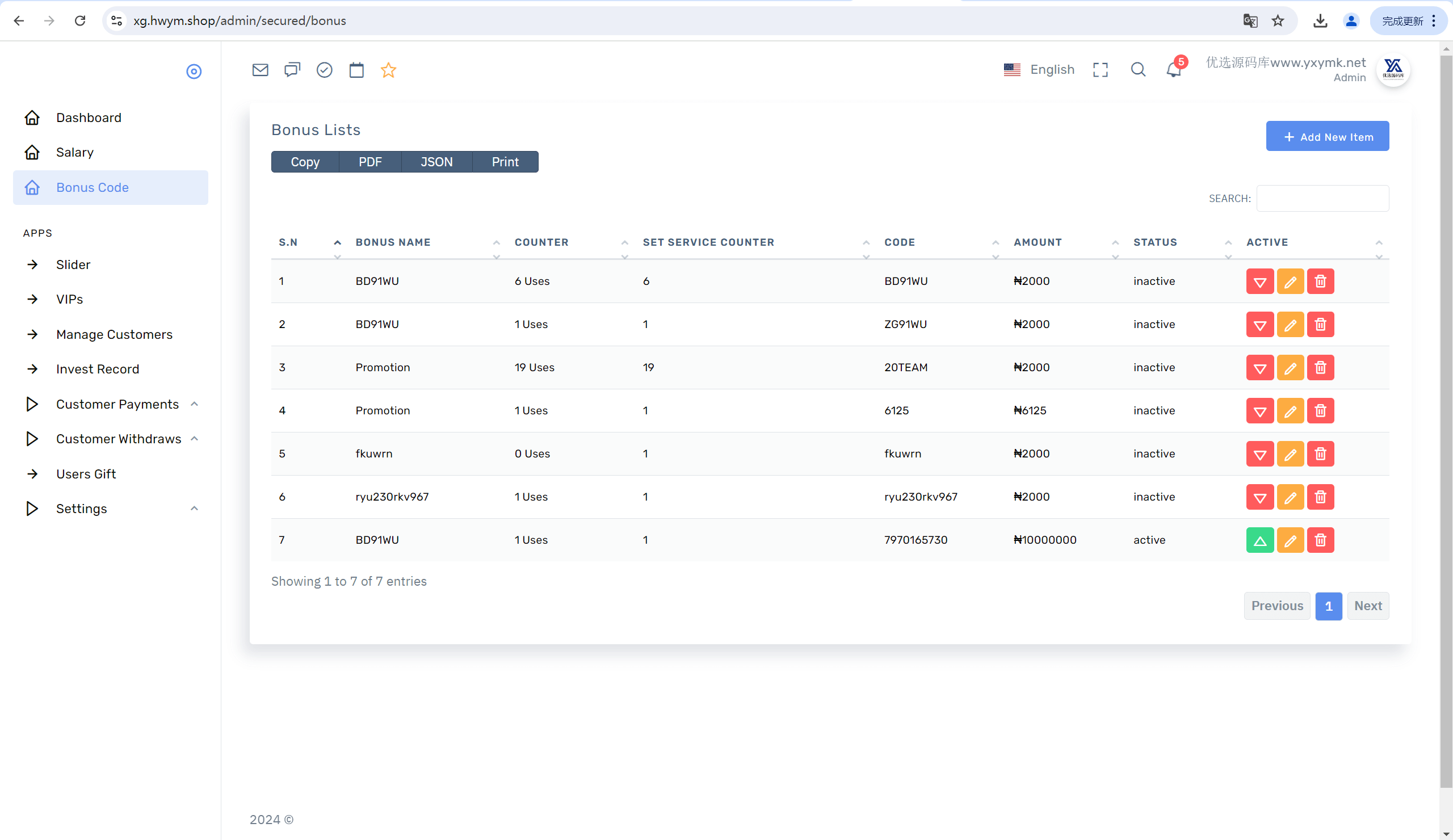Enter fullscreen mode using the expand icon
1453x840 pixels.
click(x=1100, y=70)
